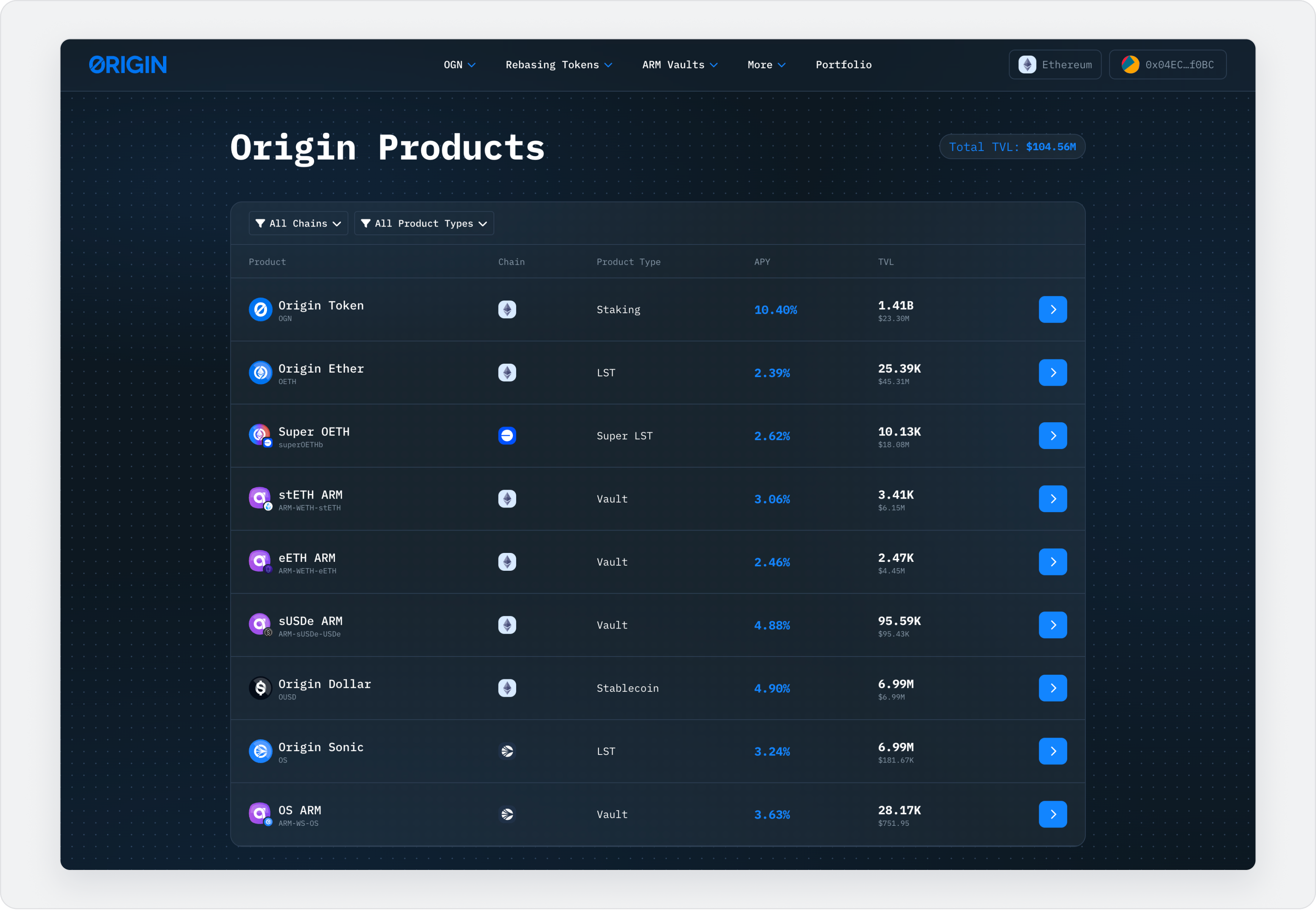1316x920 pixels.
Task: Open the All Product Types filter
Action: (x=424, y=223)
